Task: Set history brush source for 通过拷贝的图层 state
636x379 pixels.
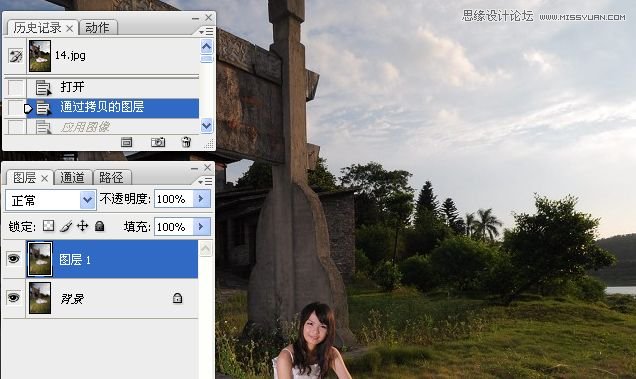Action: click(x=15, y=108)
